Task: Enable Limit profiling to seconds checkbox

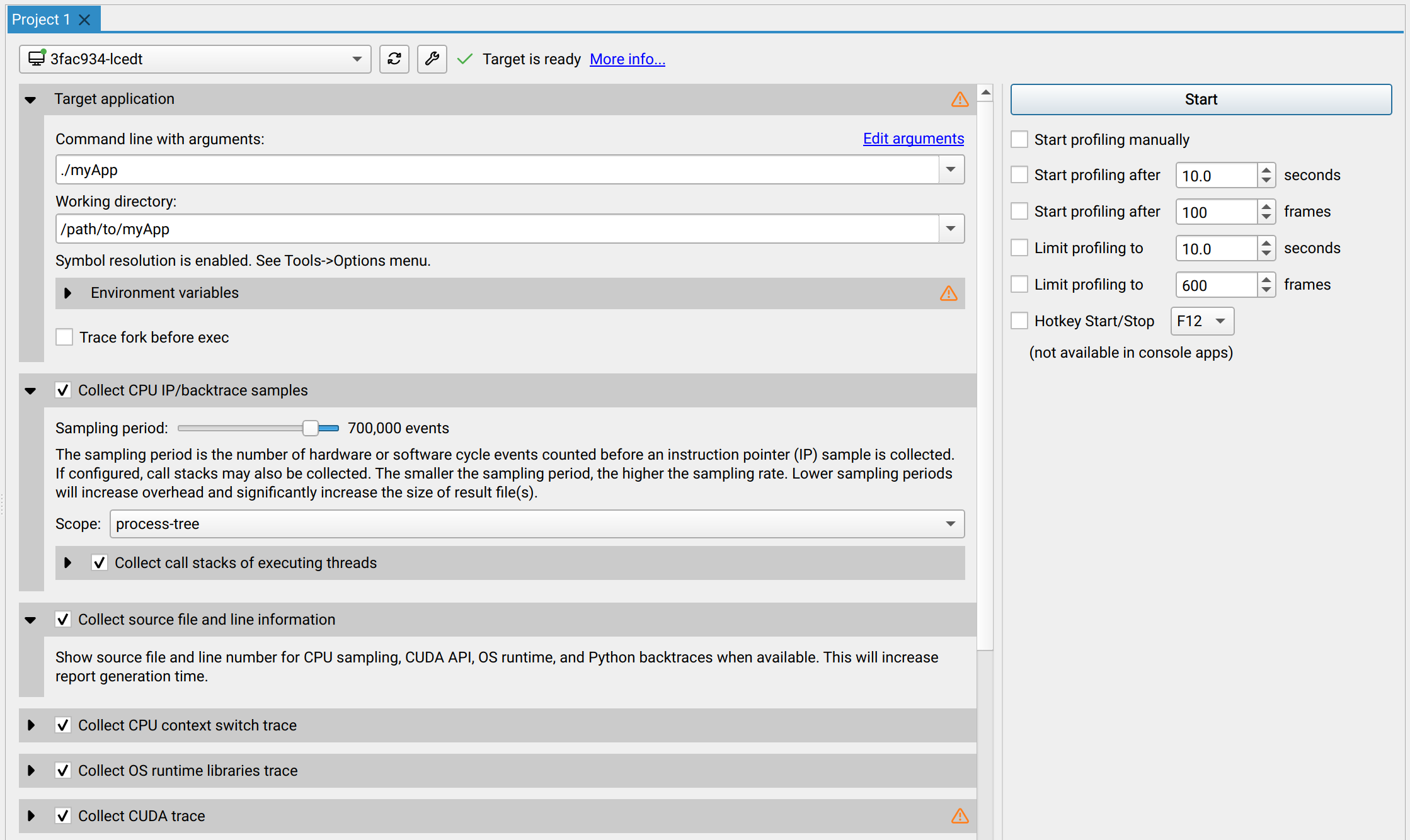Action: coord(1019,247)
